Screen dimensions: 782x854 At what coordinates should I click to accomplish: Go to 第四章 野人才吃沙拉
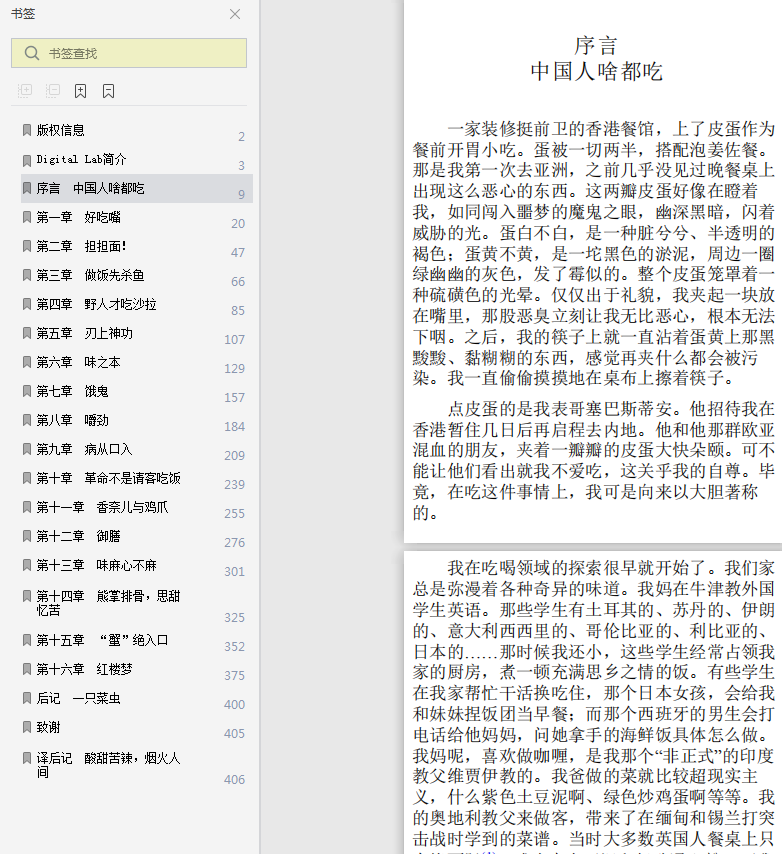pyautogui.click(x=96, y=304)
